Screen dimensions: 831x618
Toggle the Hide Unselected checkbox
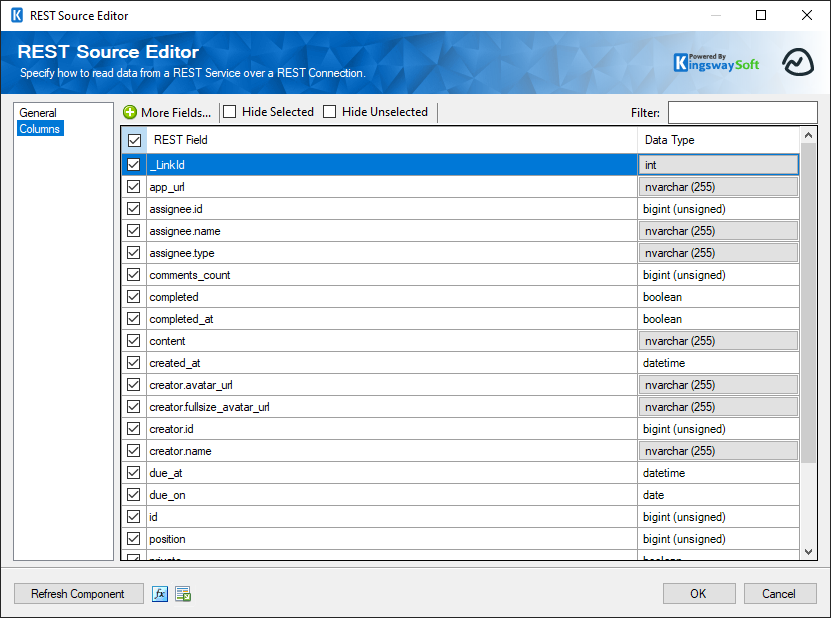330,112
